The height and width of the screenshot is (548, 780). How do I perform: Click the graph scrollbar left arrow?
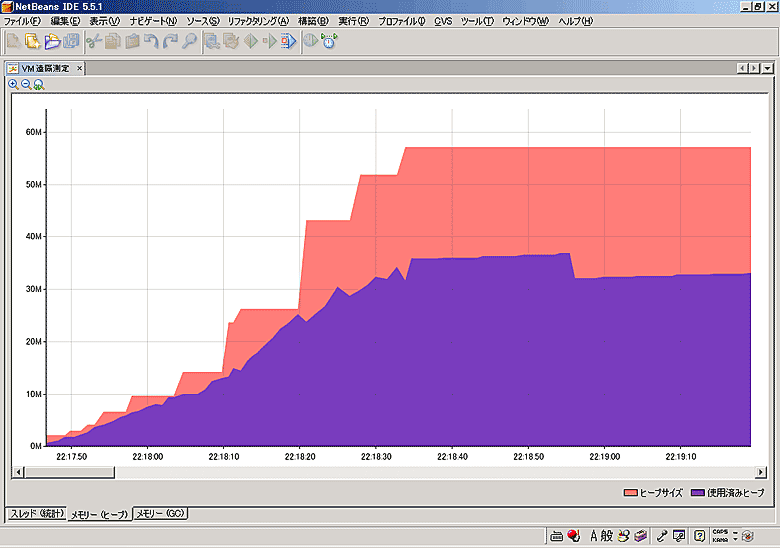(x=18, y=472)
